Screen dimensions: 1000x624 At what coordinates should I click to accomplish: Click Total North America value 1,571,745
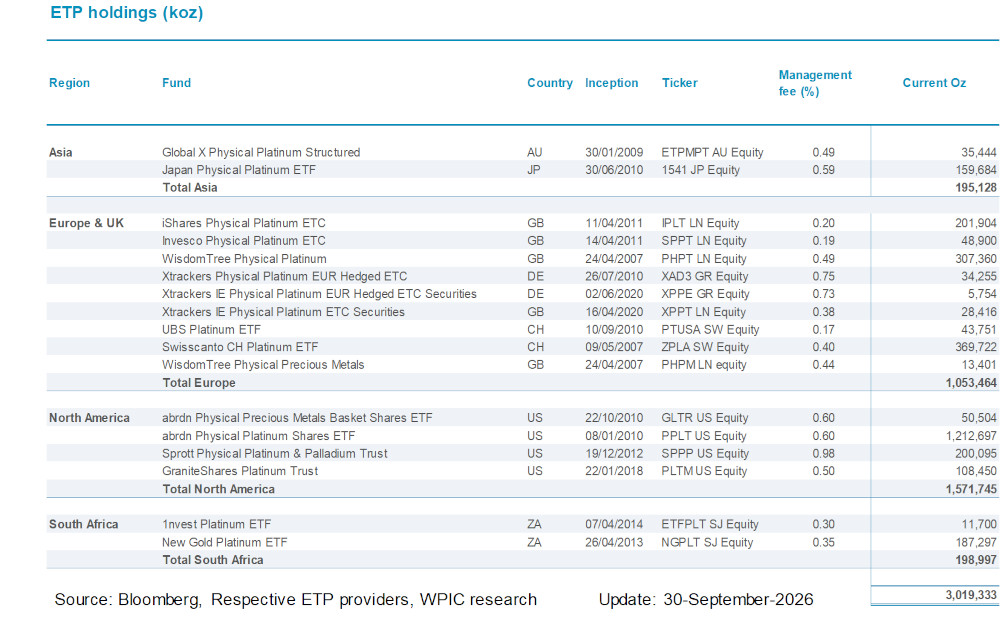971,489
